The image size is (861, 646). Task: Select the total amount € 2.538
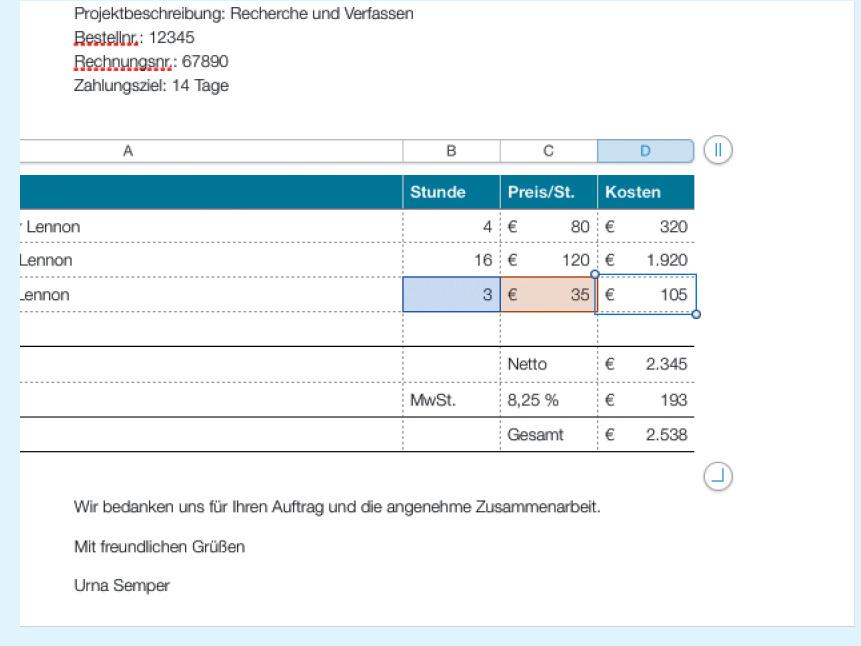pos(646,435)
